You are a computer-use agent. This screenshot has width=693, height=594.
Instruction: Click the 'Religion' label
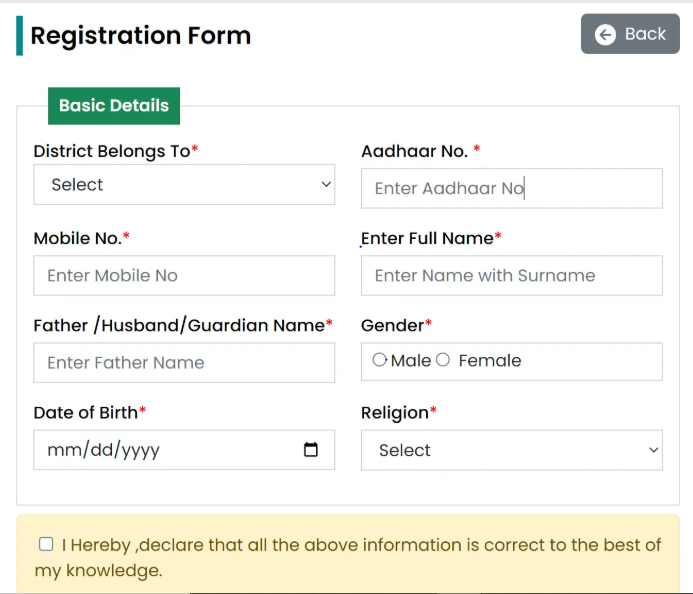[x=399, y=413]
